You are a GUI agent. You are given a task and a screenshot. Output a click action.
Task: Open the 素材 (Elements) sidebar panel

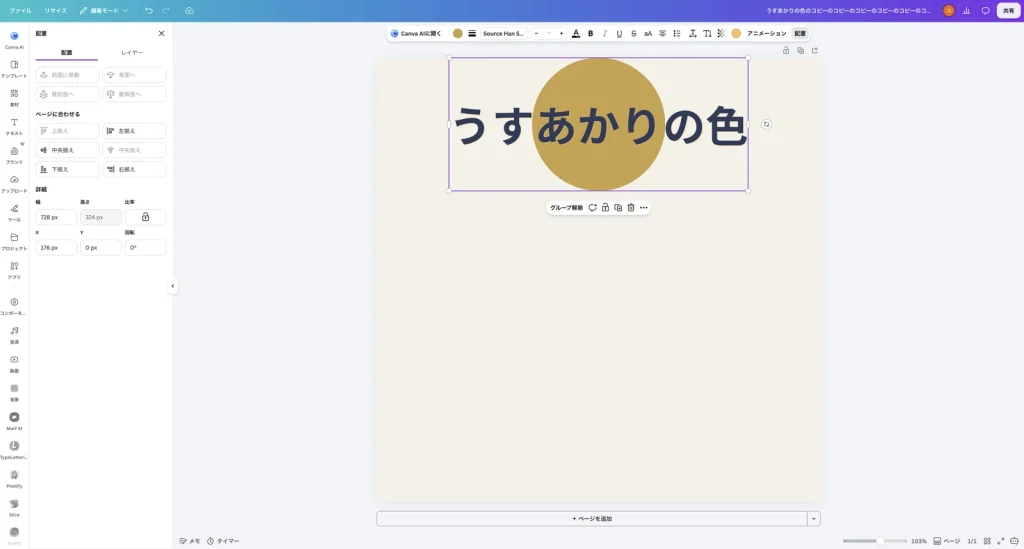(14, 97)
